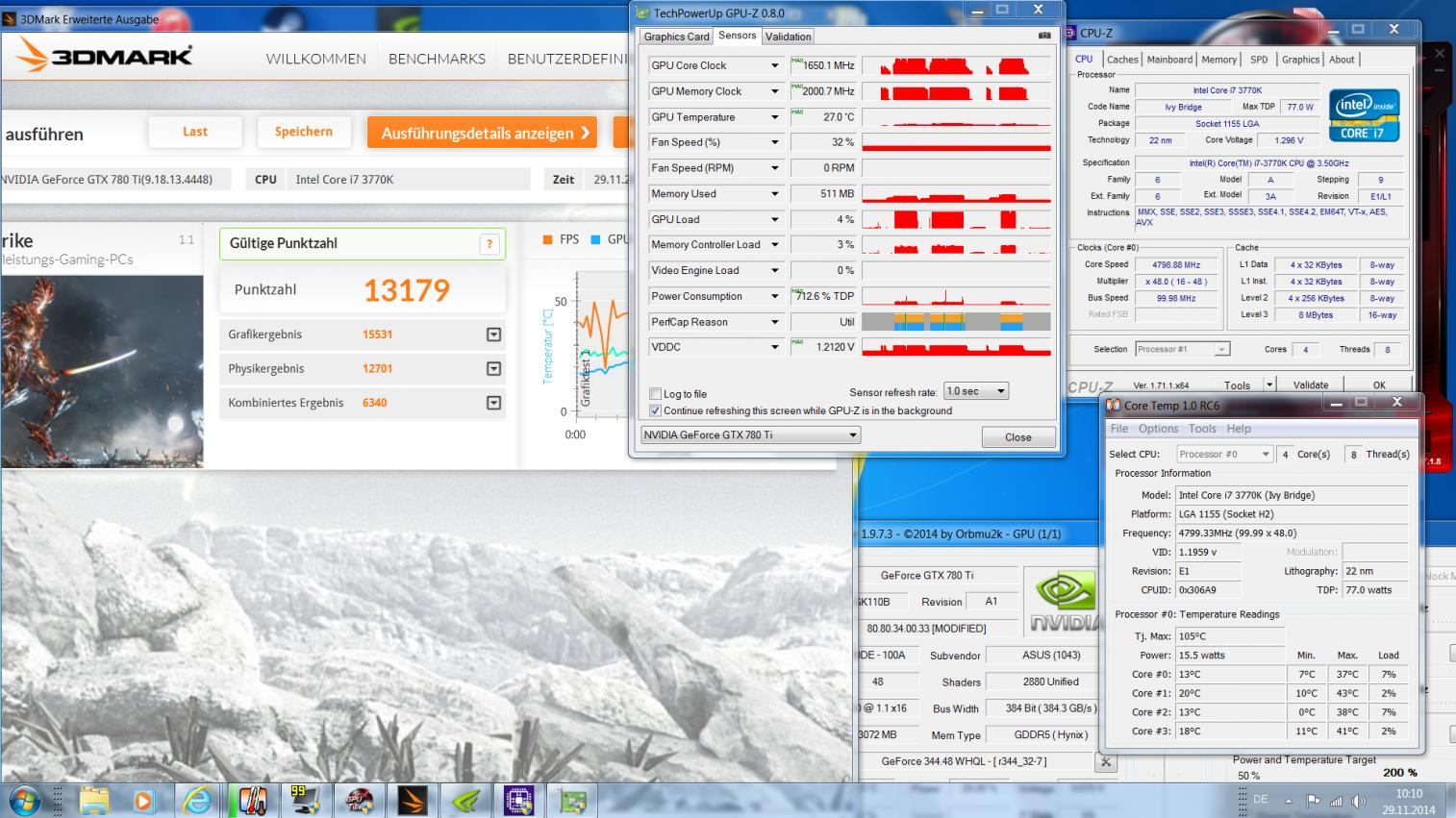Switch to CPU-Z purple chip taskbar icon
This screenshot has width=1456, height=818.
[518, 800]
